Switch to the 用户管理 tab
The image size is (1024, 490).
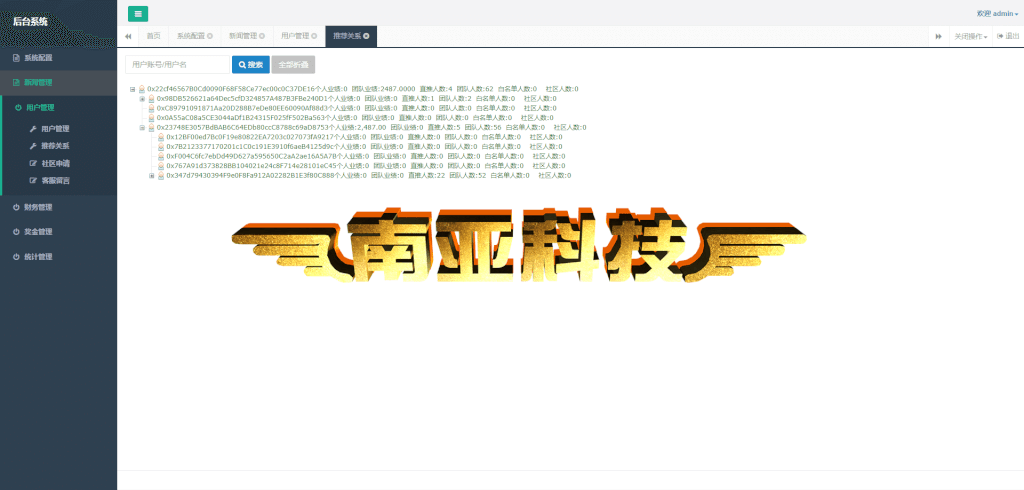[299, 37]
